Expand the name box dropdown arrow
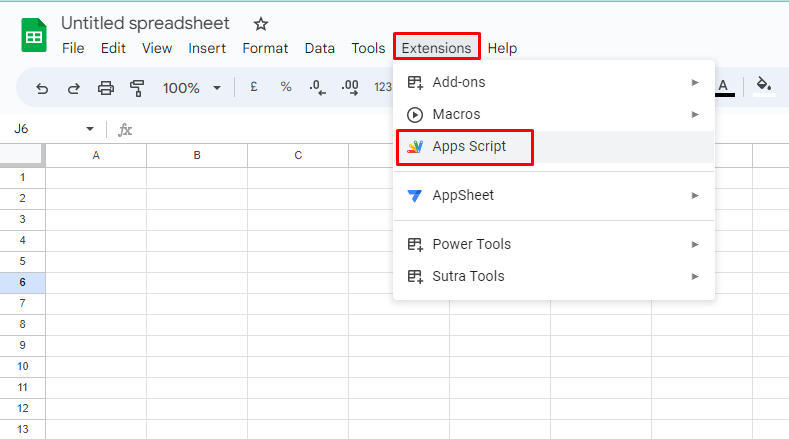Viewport: 789px width, 439px height. pos(90,129)
